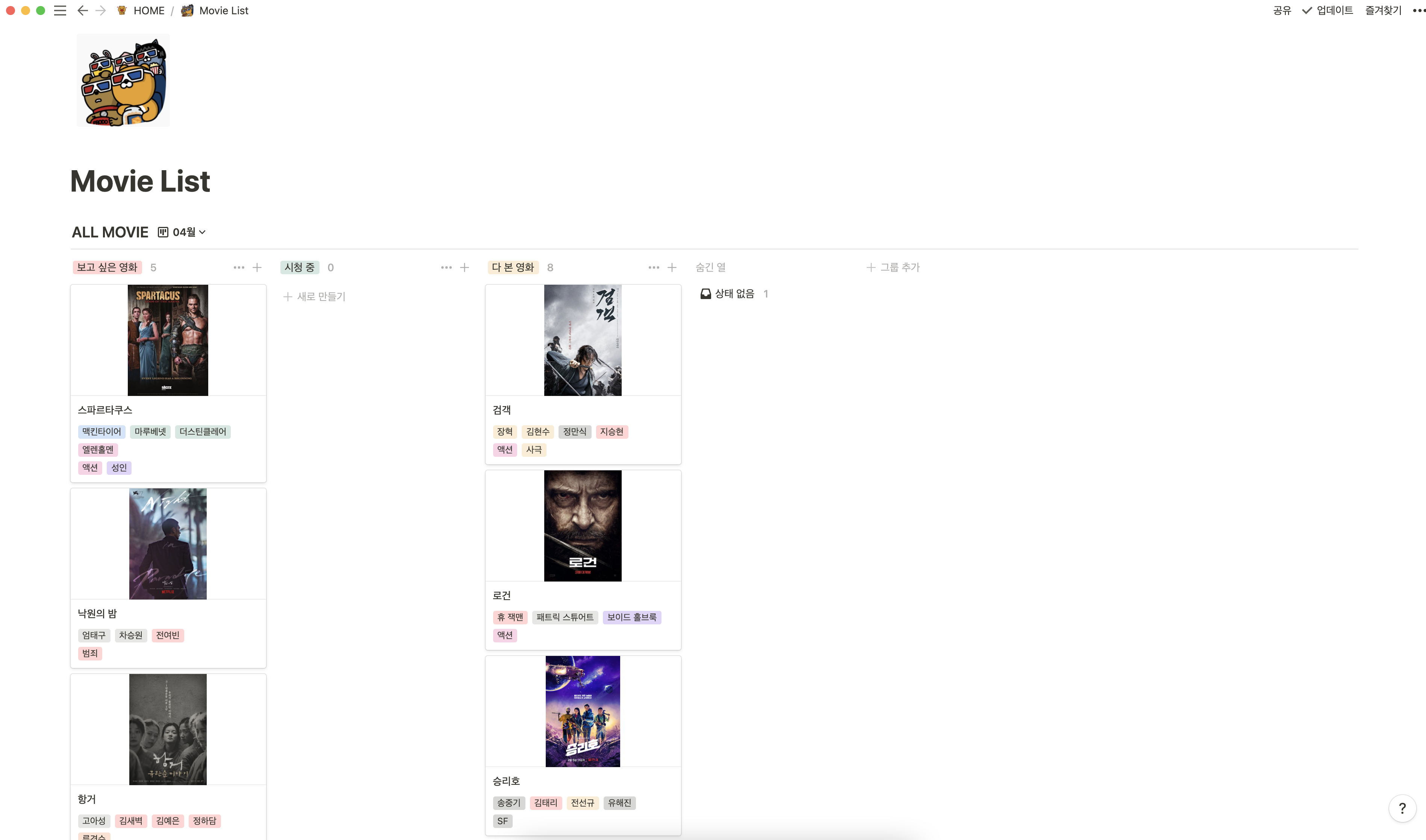1426x840 pixels.
Task: Open the 검객 poster thumbnail
Action: click(x=583, y=340)
